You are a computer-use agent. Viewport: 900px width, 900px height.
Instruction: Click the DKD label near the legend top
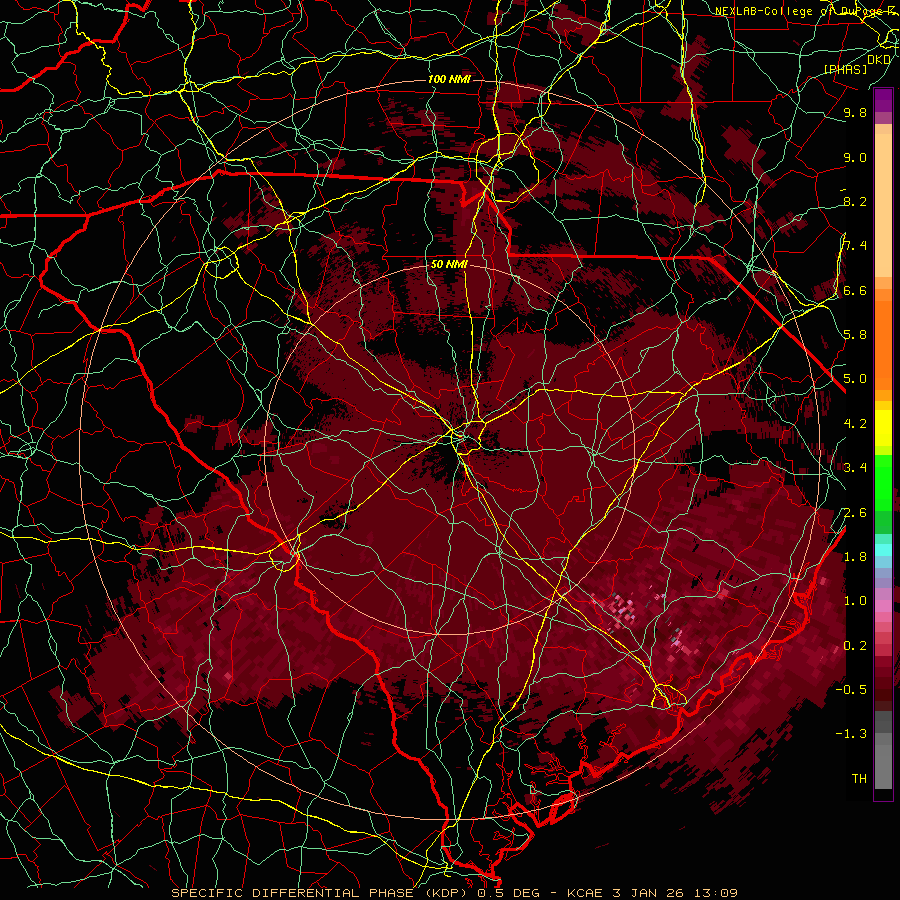[x=879, y=60]
